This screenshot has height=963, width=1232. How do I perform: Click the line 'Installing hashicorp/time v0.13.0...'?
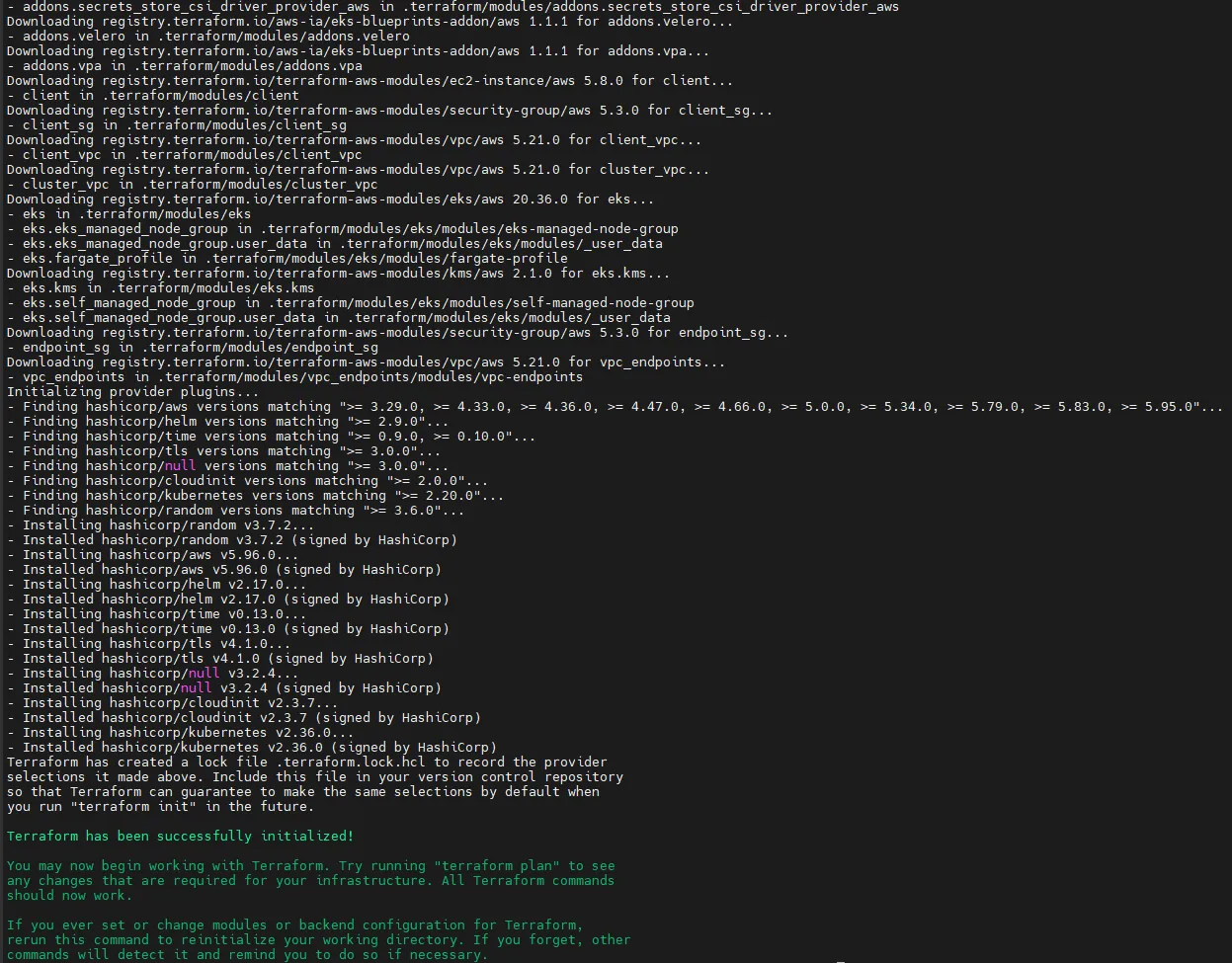157,614
